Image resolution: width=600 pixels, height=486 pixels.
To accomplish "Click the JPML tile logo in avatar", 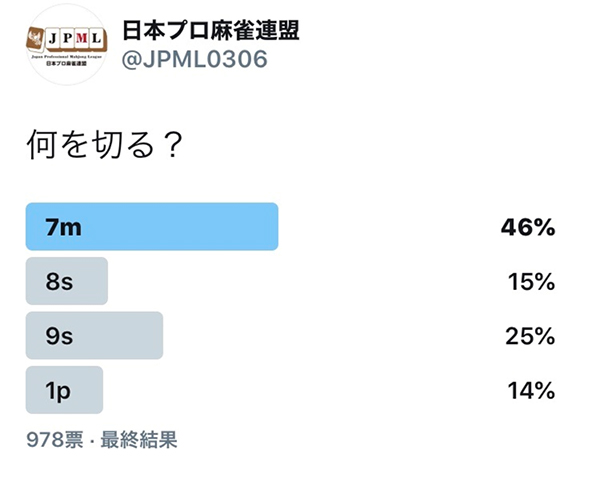I will pyautogui.click(x=67, y=40).
